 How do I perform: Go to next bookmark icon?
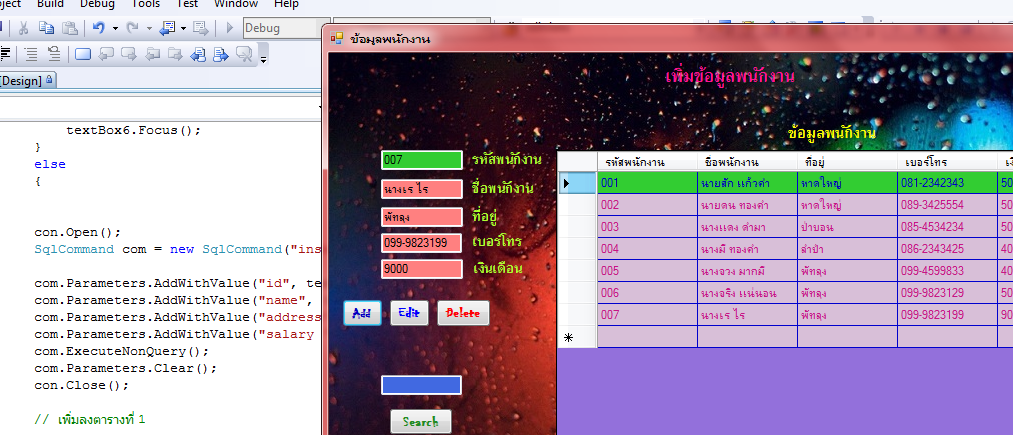coord(129,54)
